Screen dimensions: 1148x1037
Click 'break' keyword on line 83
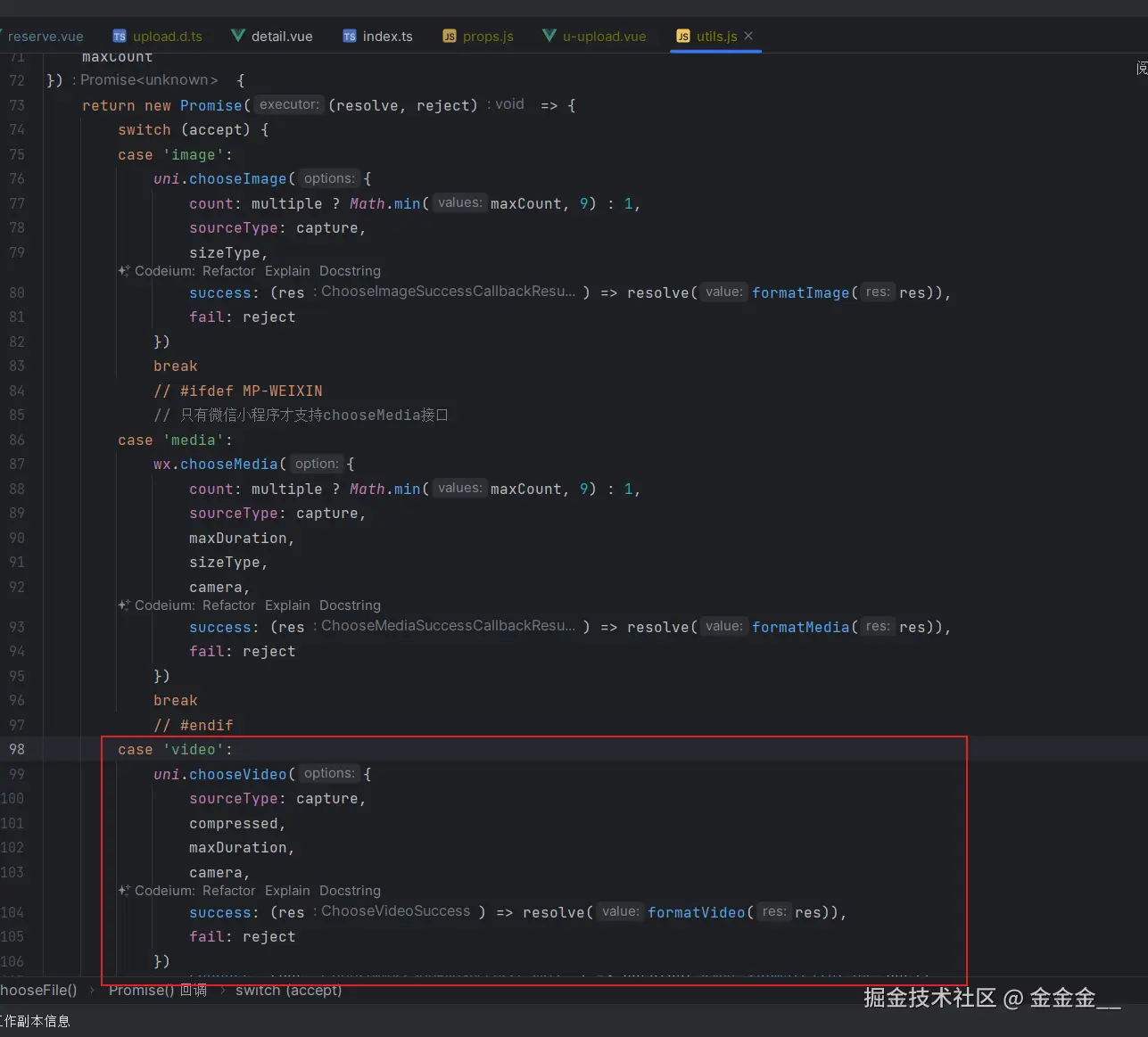click(176, 366)
